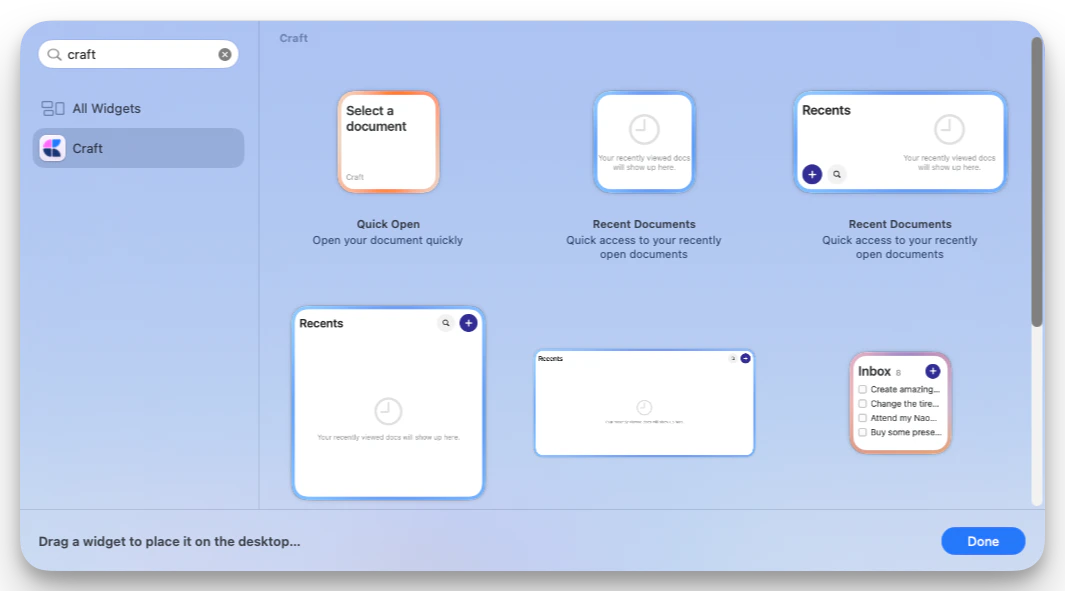Click clock icon in medium Recents widget
The image size is (1065, 591).
(x=949, y=129)
